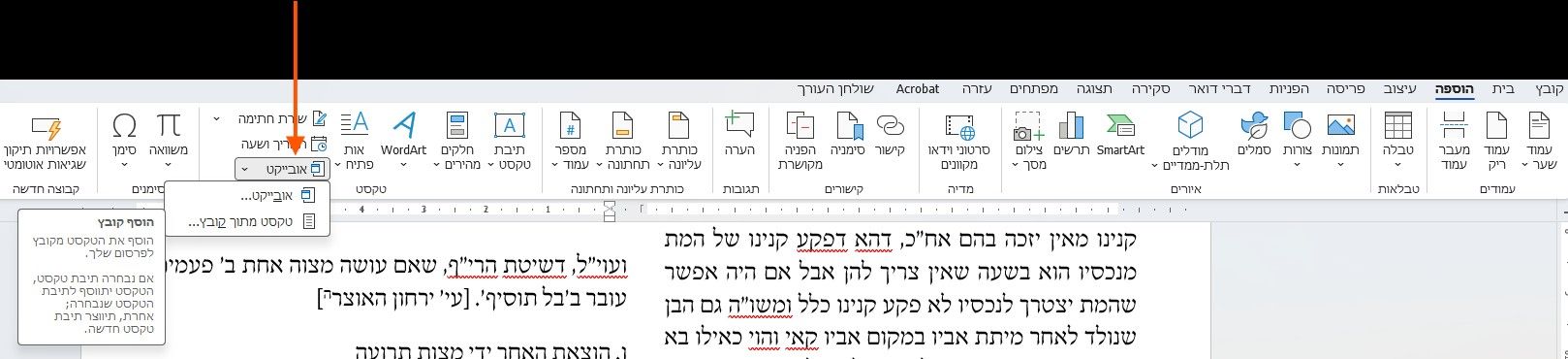Switch to the Home (בית) tab
1568x359 pixels.
point(1502,88)
